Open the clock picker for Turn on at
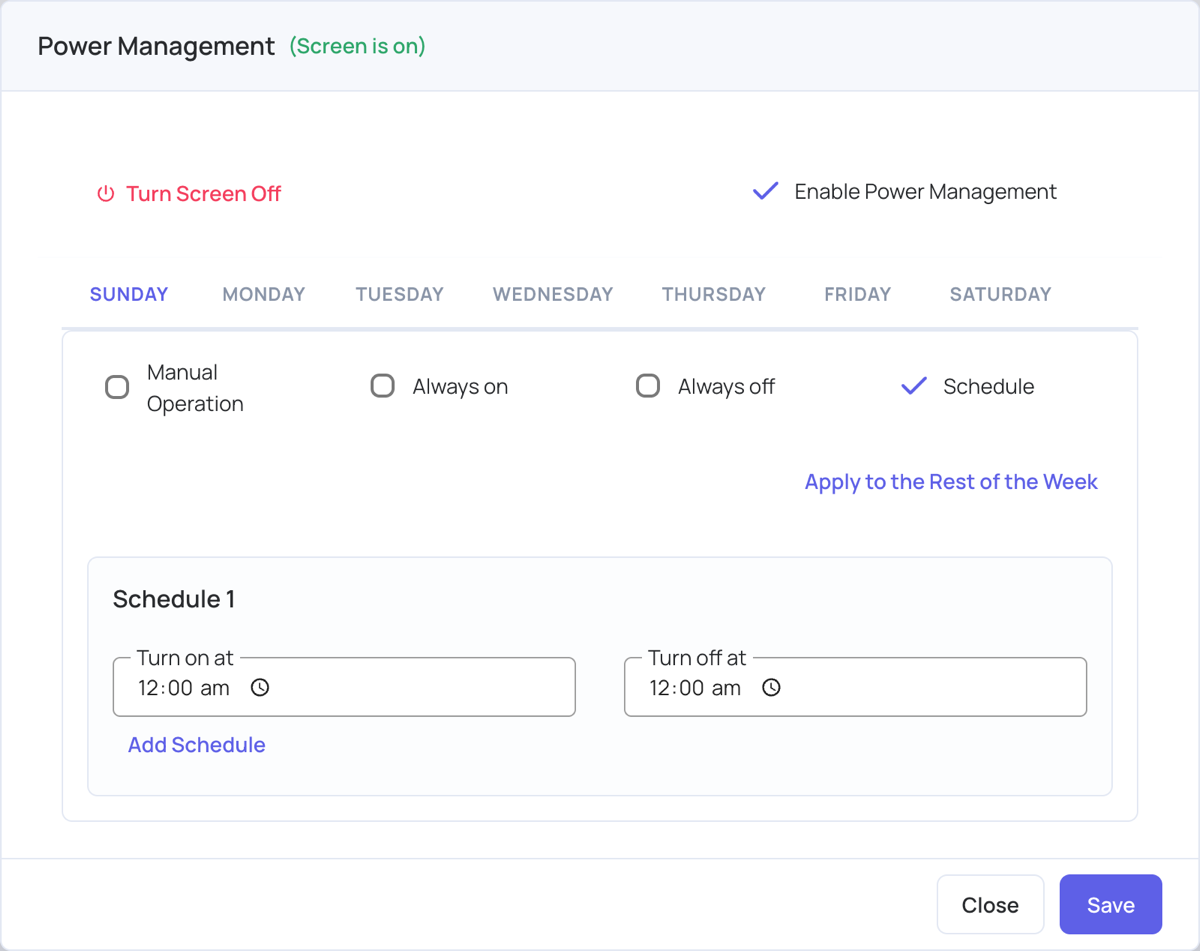The width and height of the screenshot is (1200, 951). (260, 688)
